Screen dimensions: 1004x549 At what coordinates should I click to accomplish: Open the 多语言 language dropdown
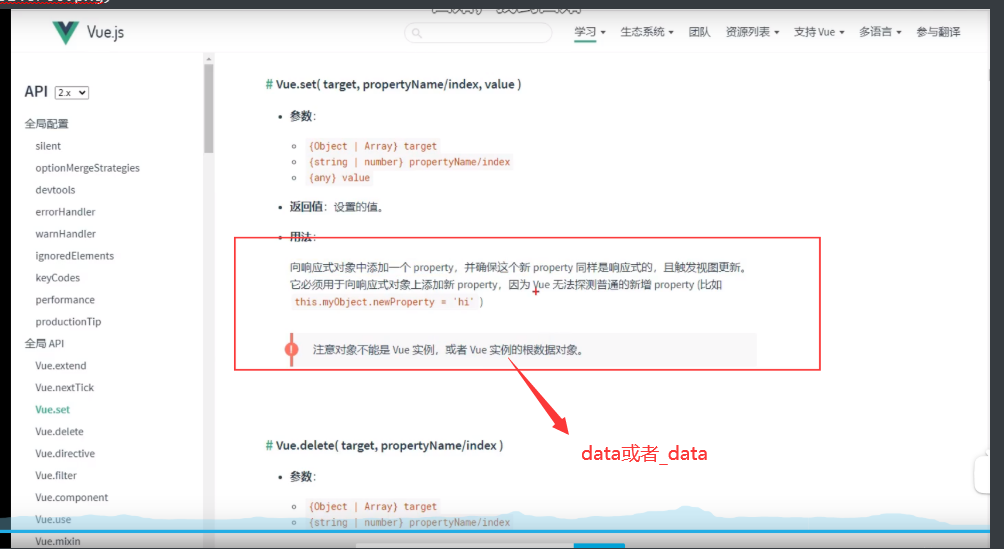tap(880, 32)
